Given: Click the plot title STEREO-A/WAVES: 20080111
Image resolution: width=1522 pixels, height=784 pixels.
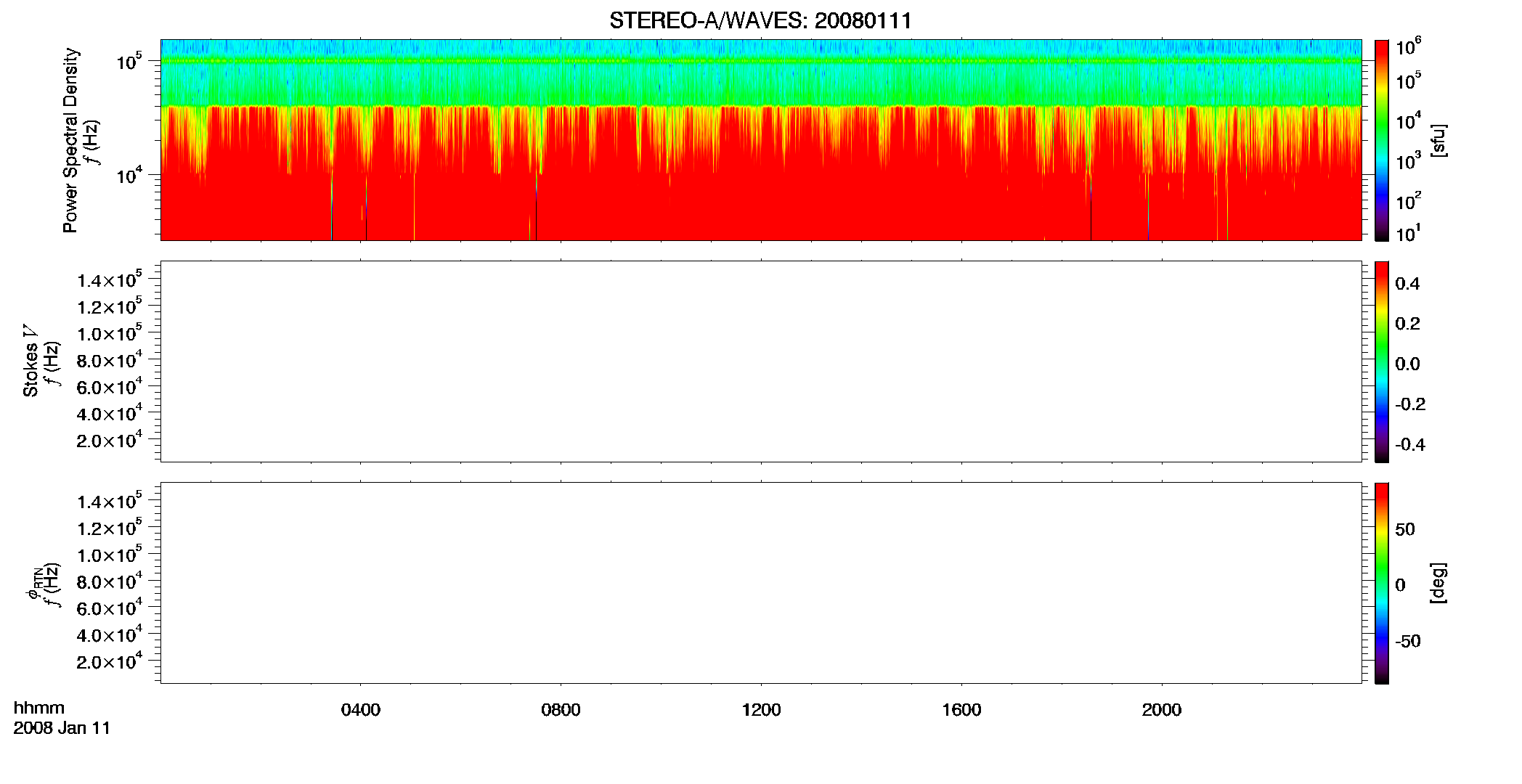Looking at the screenshot, I should (x=760, y=21).
